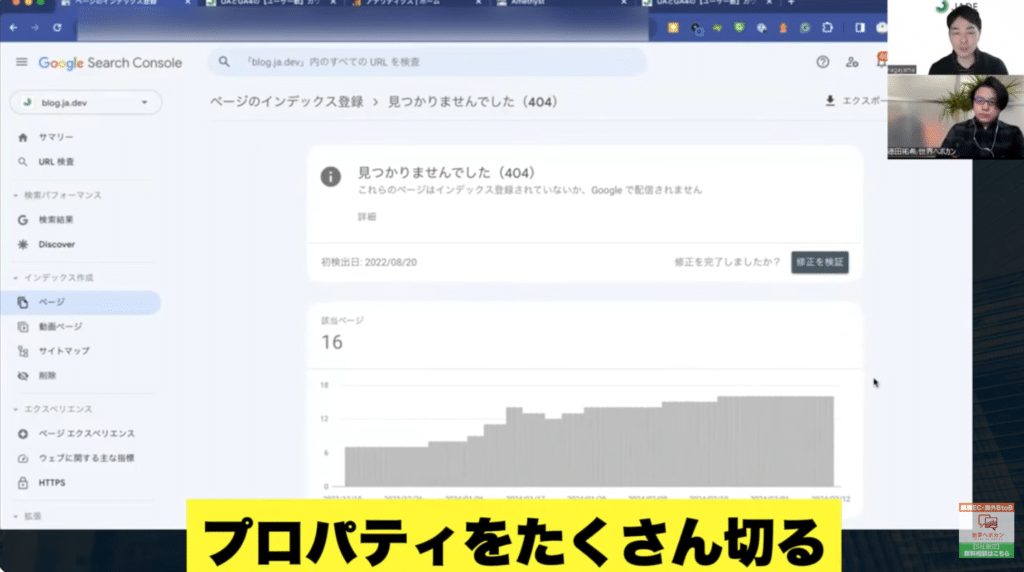Open ウェブに関する主な指標 in the sidebar
The image size is (1024, 572).
(86, 458)
